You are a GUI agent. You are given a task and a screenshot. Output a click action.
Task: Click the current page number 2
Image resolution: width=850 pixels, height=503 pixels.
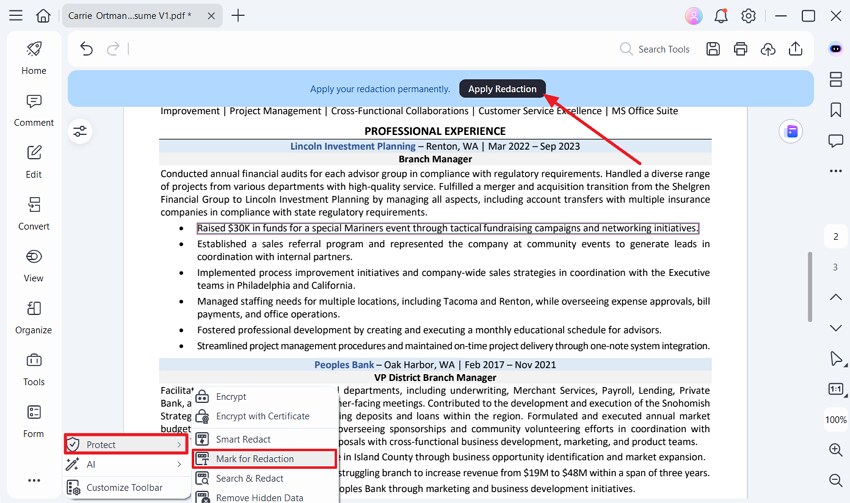(x=835, y=236)
